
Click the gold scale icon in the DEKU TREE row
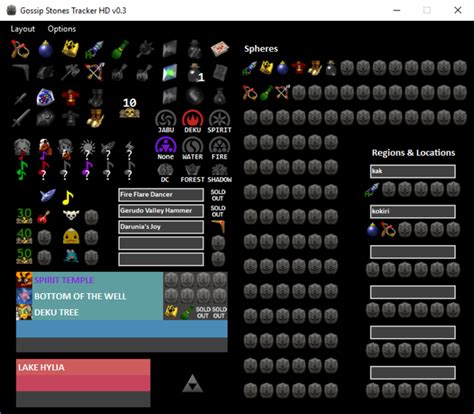[x=171, y=312]
